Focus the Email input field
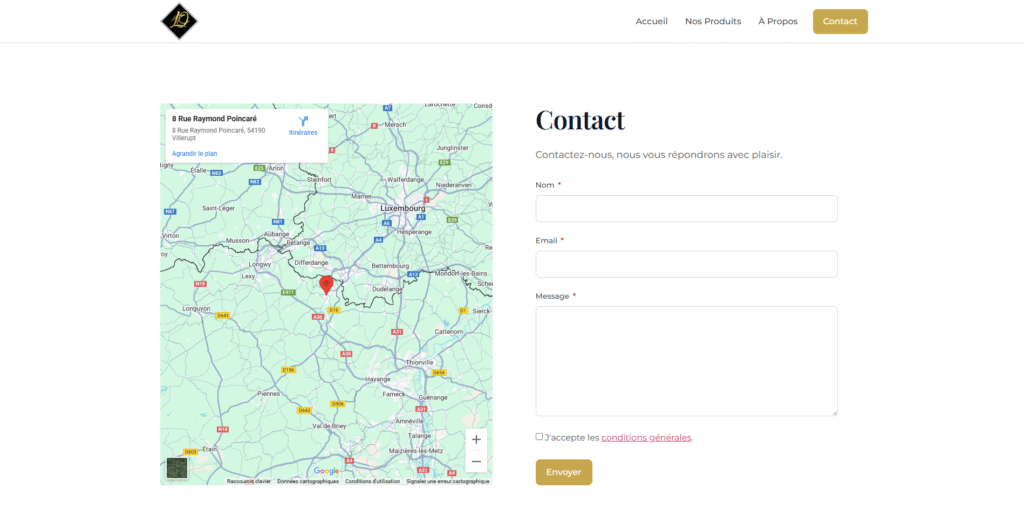The height and width of the screenshot is (516, 1024). pyautogui.click(x=686, y=264)
